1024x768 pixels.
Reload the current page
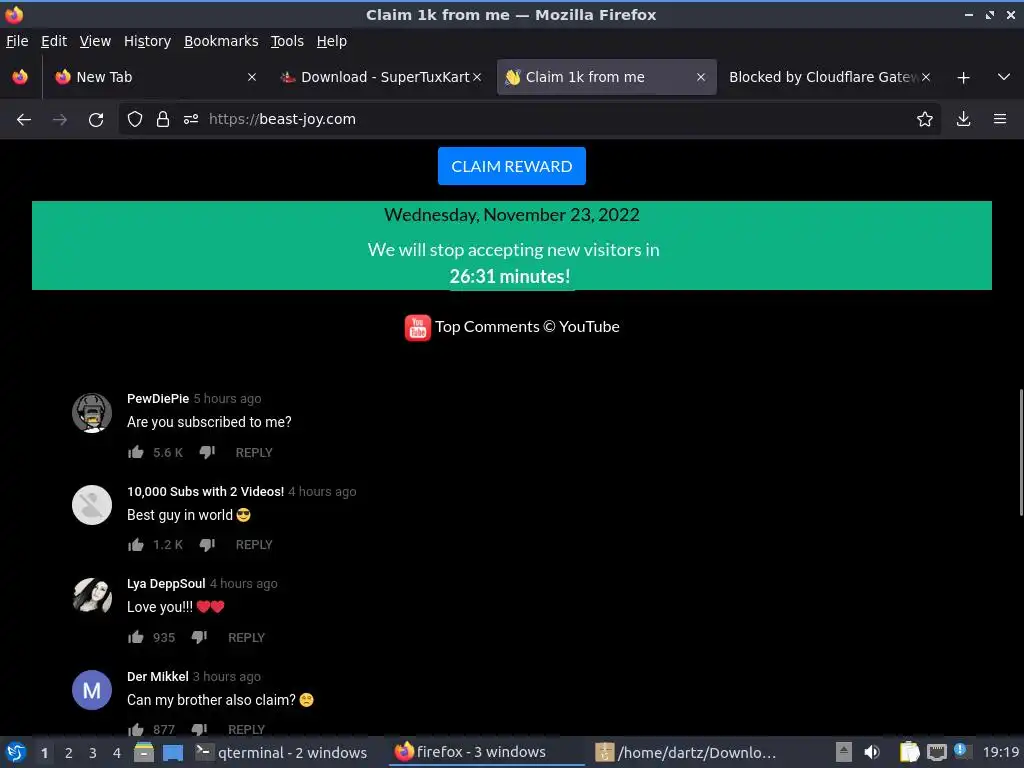96,120
